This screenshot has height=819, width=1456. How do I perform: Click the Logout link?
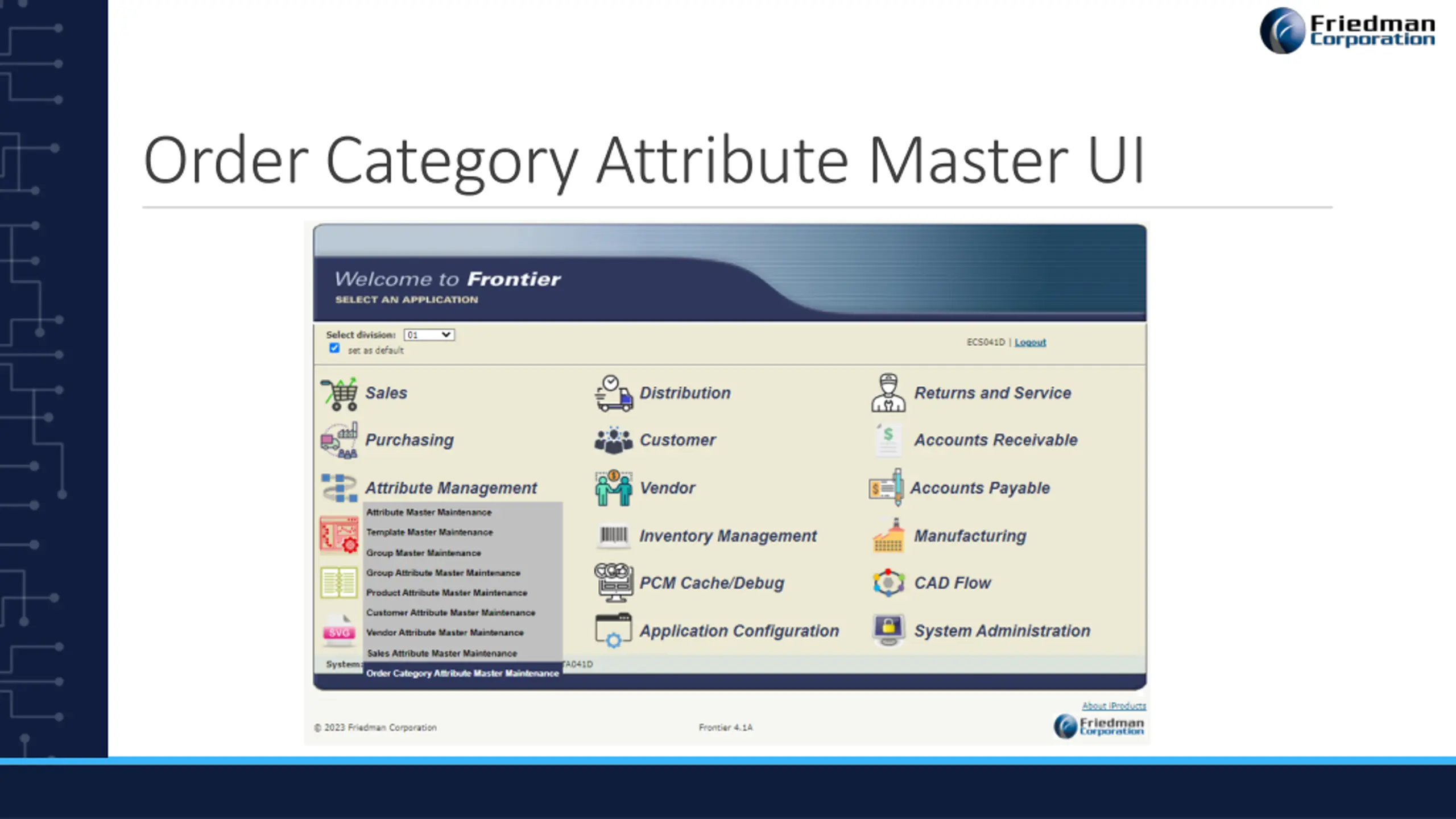click(1030, 342)
